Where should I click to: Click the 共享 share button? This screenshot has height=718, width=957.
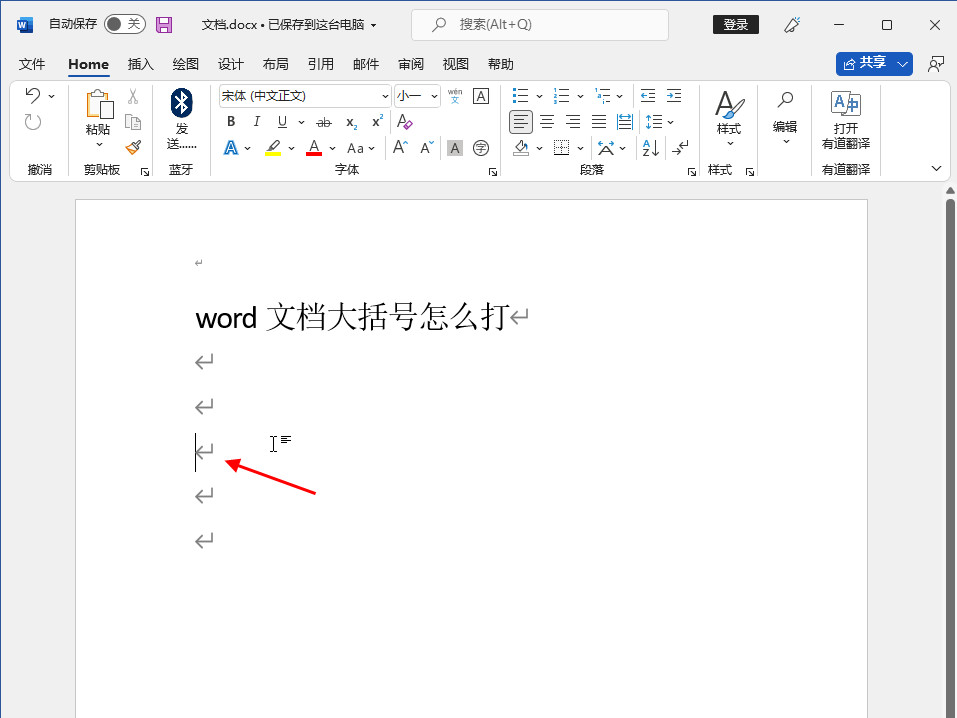coord(865,63)
